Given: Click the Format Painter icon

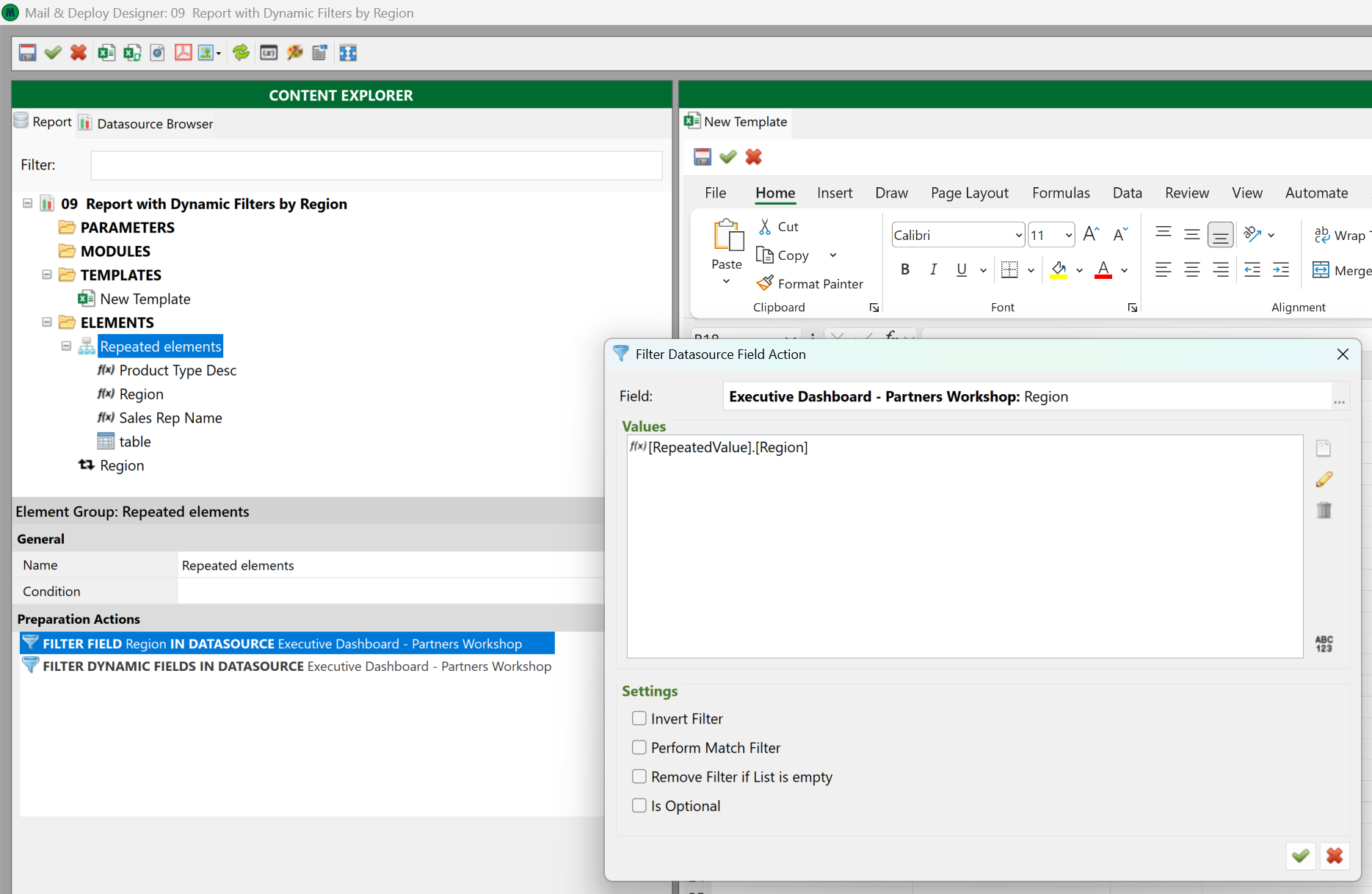Looking at the screenshot, I should pos(765,283).
